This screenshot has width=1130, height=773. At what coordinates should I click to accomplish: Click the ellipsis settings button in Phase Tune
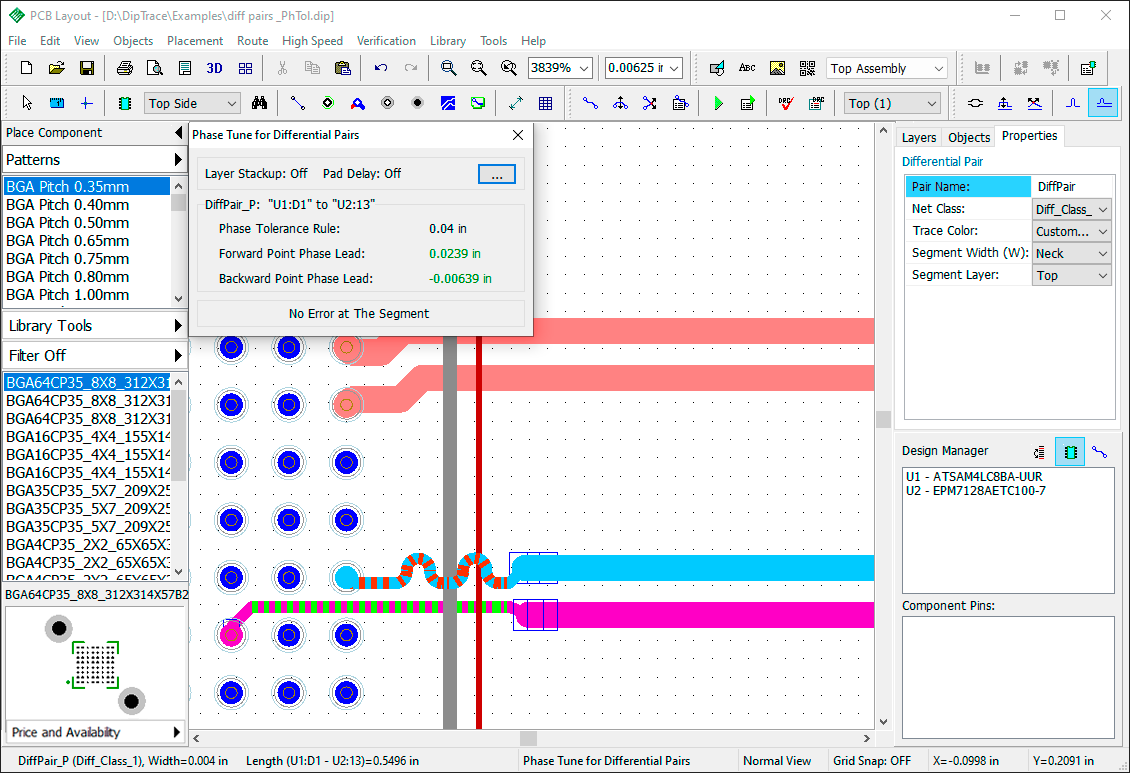pos(497,174)
